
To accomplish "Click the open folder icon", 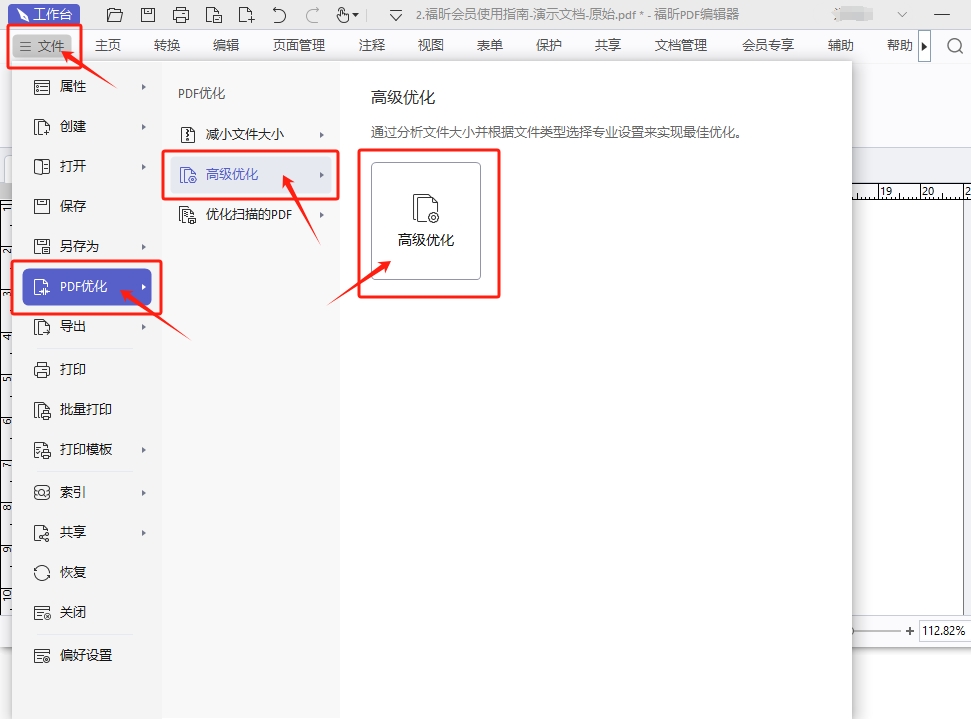I will click(114, 14).
